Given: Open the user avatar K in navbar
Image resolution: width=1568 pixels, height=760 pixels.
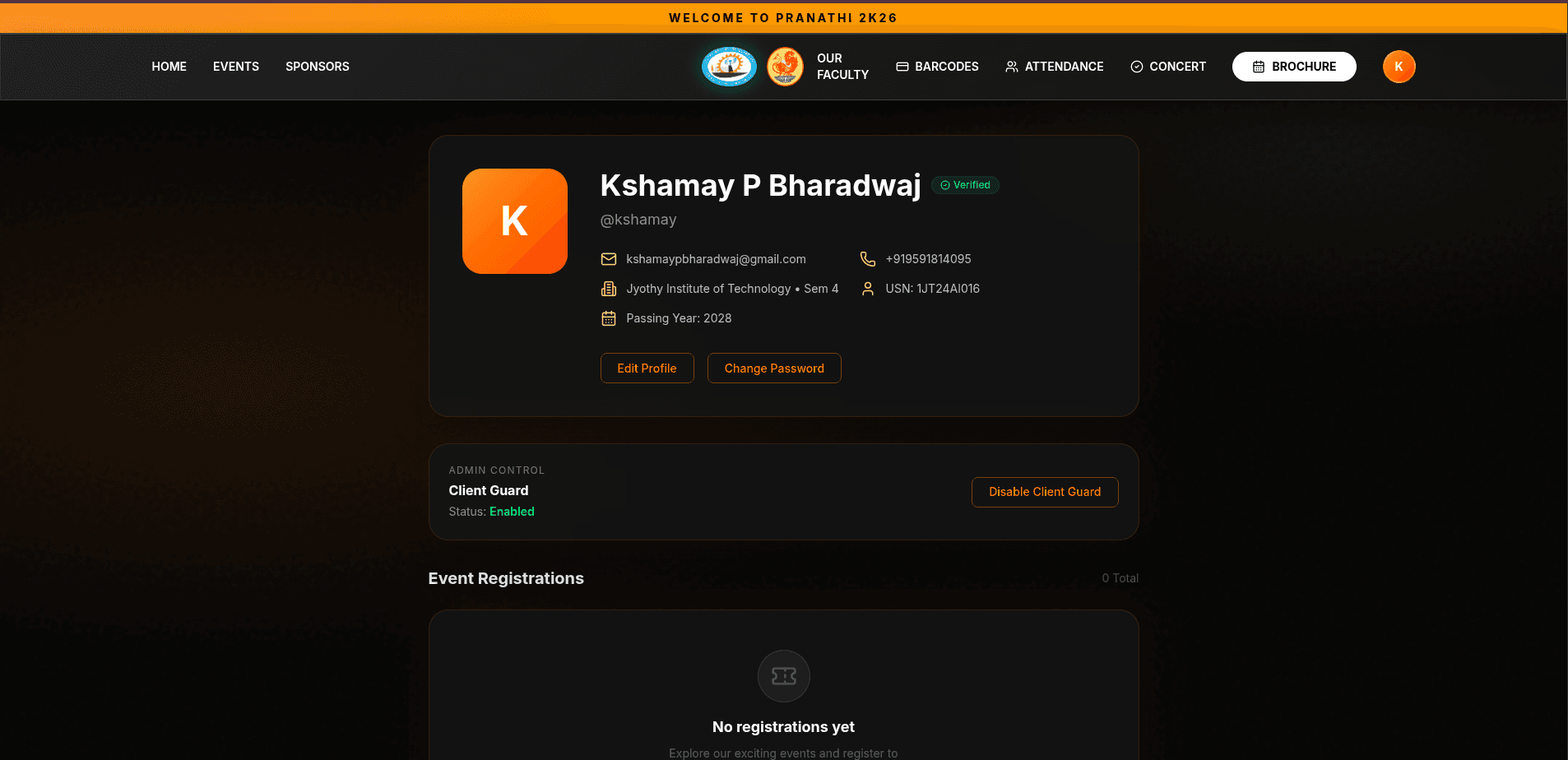Looking at the screenshot, I should (1399, 67).
